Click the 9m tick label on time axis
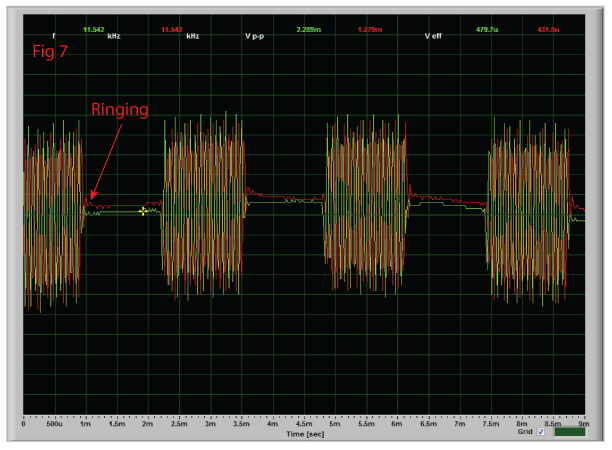 [584, 424]
